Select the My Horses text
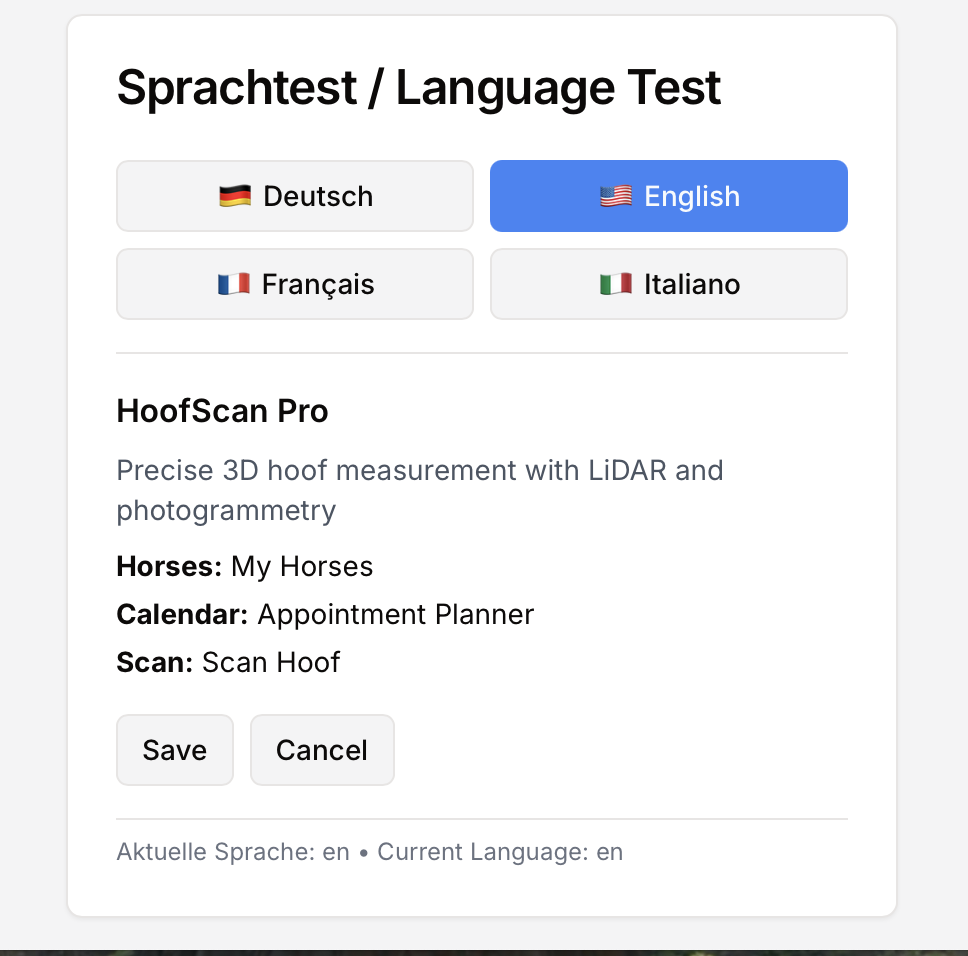The width and height of the screenshot is (968, 956). pyautogui.click(x=302, y=567)
